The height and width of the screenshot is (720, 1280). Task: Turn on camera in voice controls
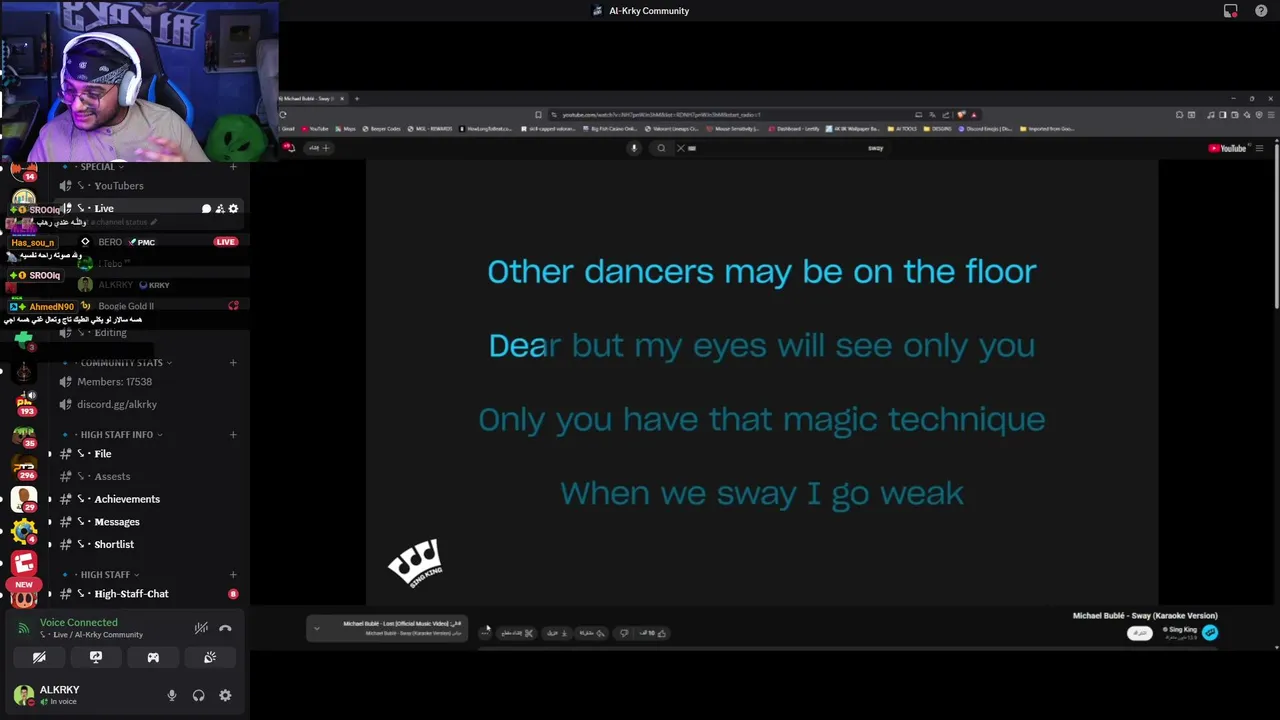[x=39, y=657]
